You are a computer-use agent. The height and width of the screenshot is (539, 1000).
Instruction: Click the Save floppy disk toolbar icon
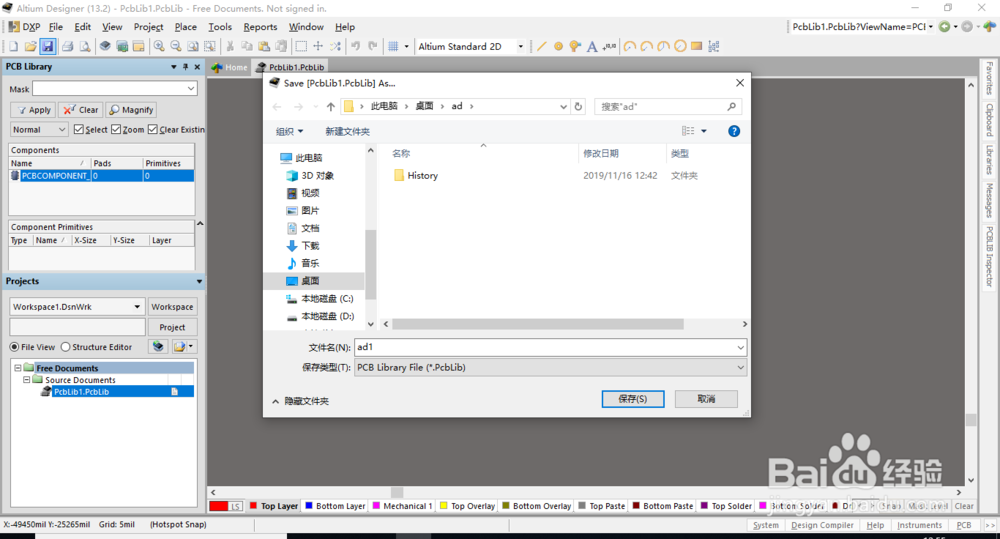pos(48,47)
